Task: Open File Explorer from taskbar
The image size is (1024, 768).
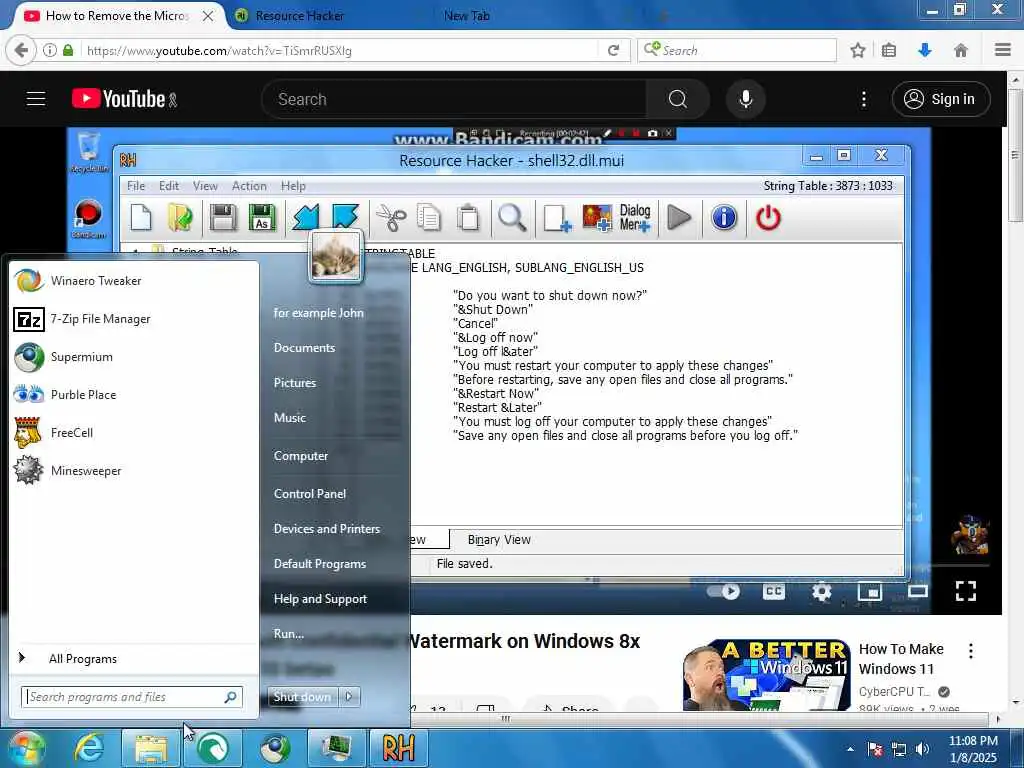Action: pyautogui.click(x=151, y=748)
